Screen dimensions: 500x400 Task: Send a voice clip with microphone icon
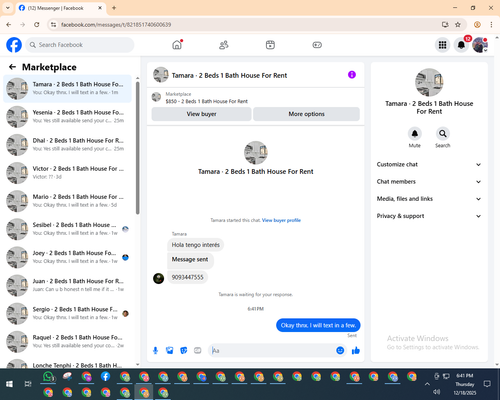pyautogui.click(x=155, y=350)
